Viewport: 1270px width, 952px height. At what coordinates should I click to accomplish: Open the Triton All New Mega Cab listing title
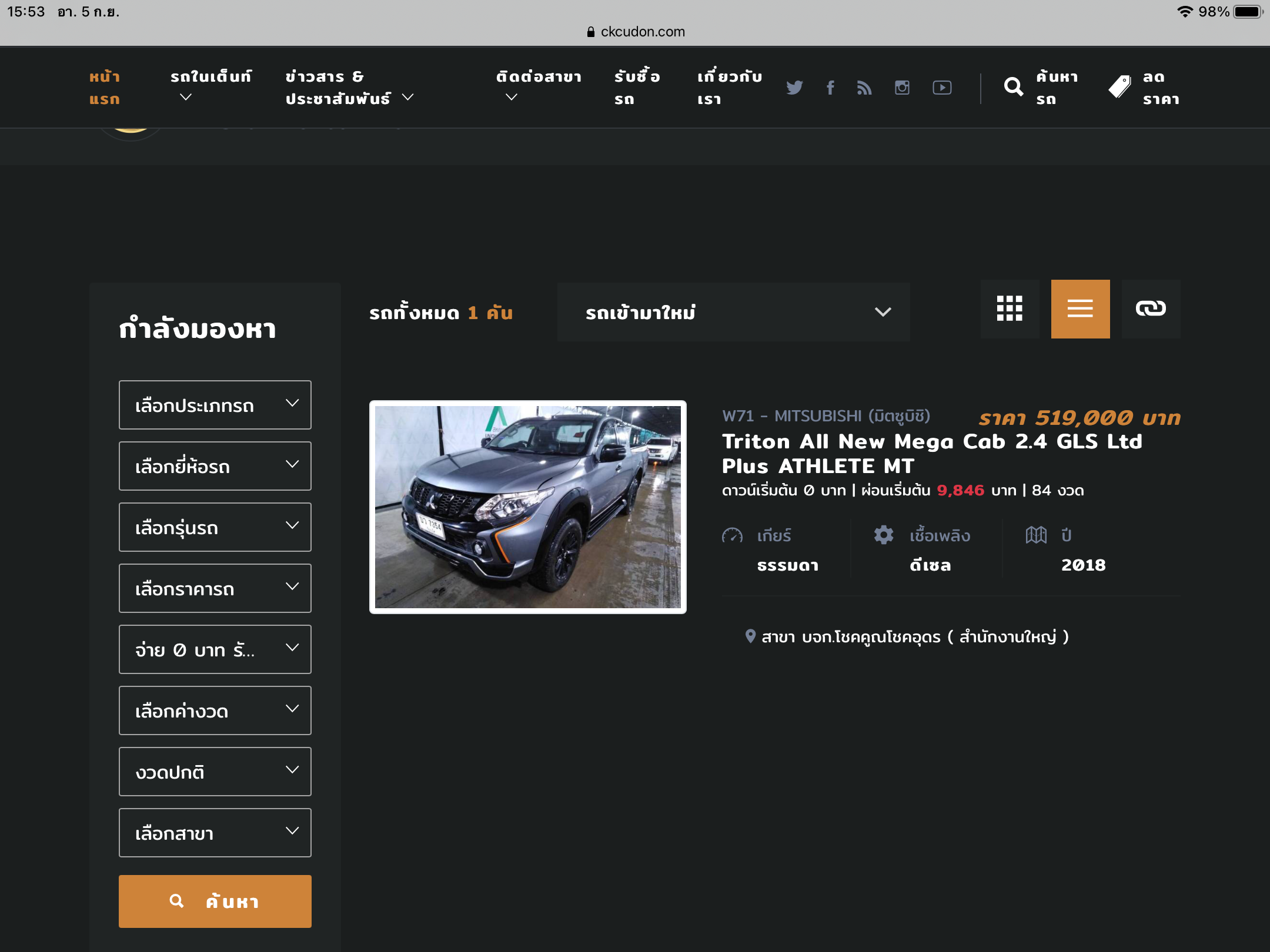[931, 453]
